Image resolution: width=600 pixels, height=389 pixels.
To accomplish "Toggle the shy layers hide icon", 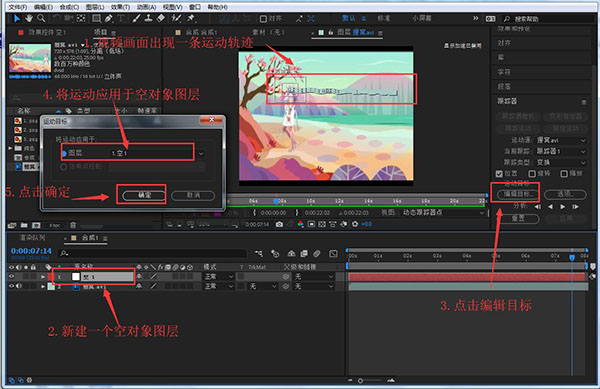I will coord(291,254).
